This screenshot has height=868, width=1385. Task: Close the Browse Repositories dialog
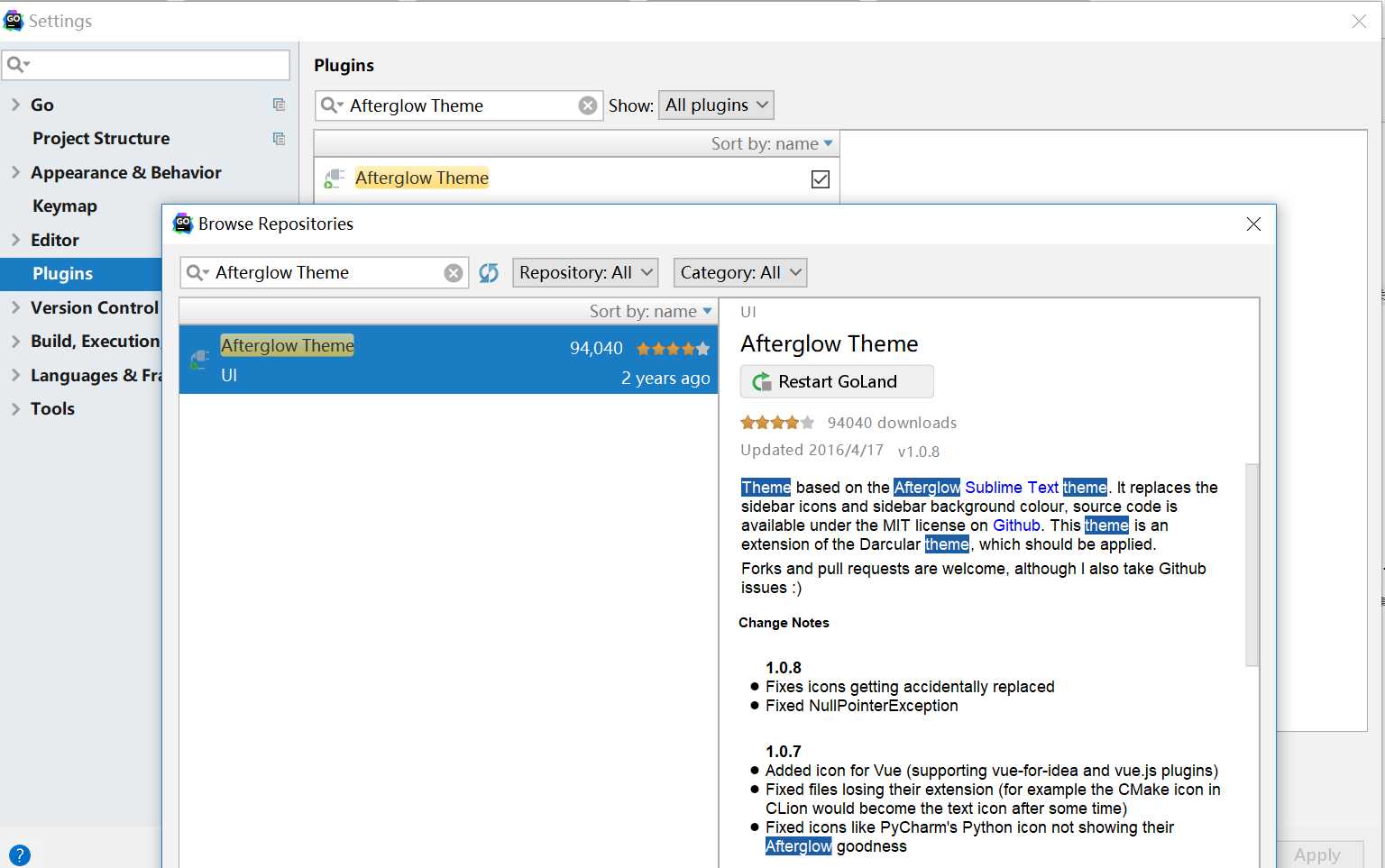click(1253, 224)
